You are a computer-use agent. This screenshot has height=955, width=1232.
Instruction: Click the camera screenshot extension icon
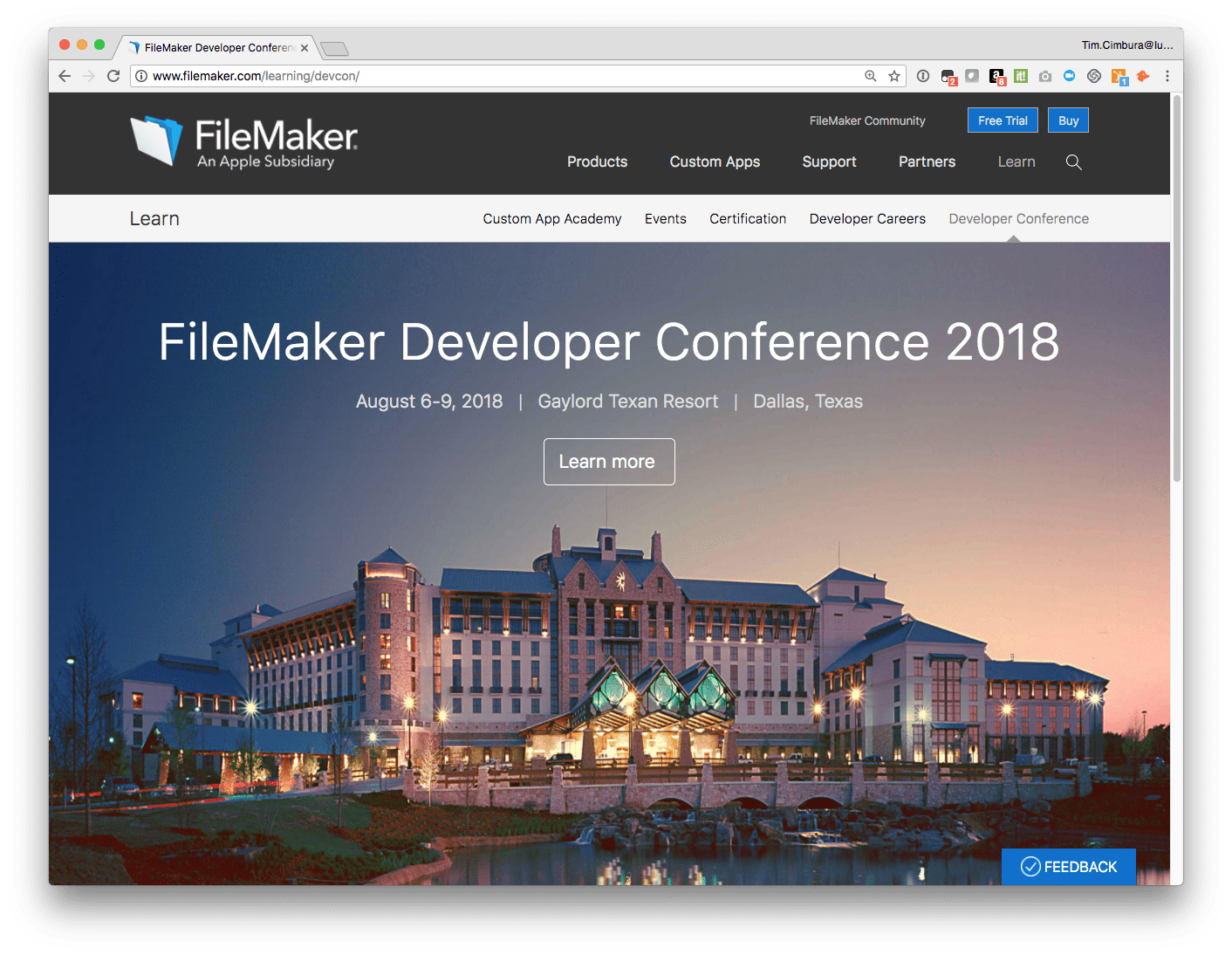pos(1045,76)
